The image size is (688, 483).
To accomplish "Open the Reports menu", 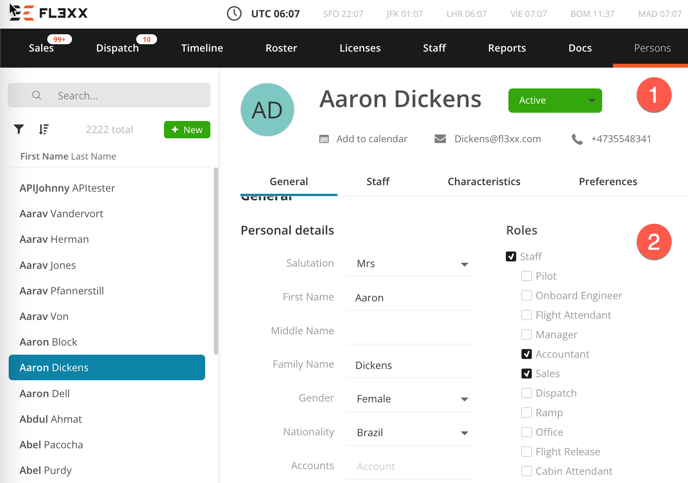I will pos(507,48).
